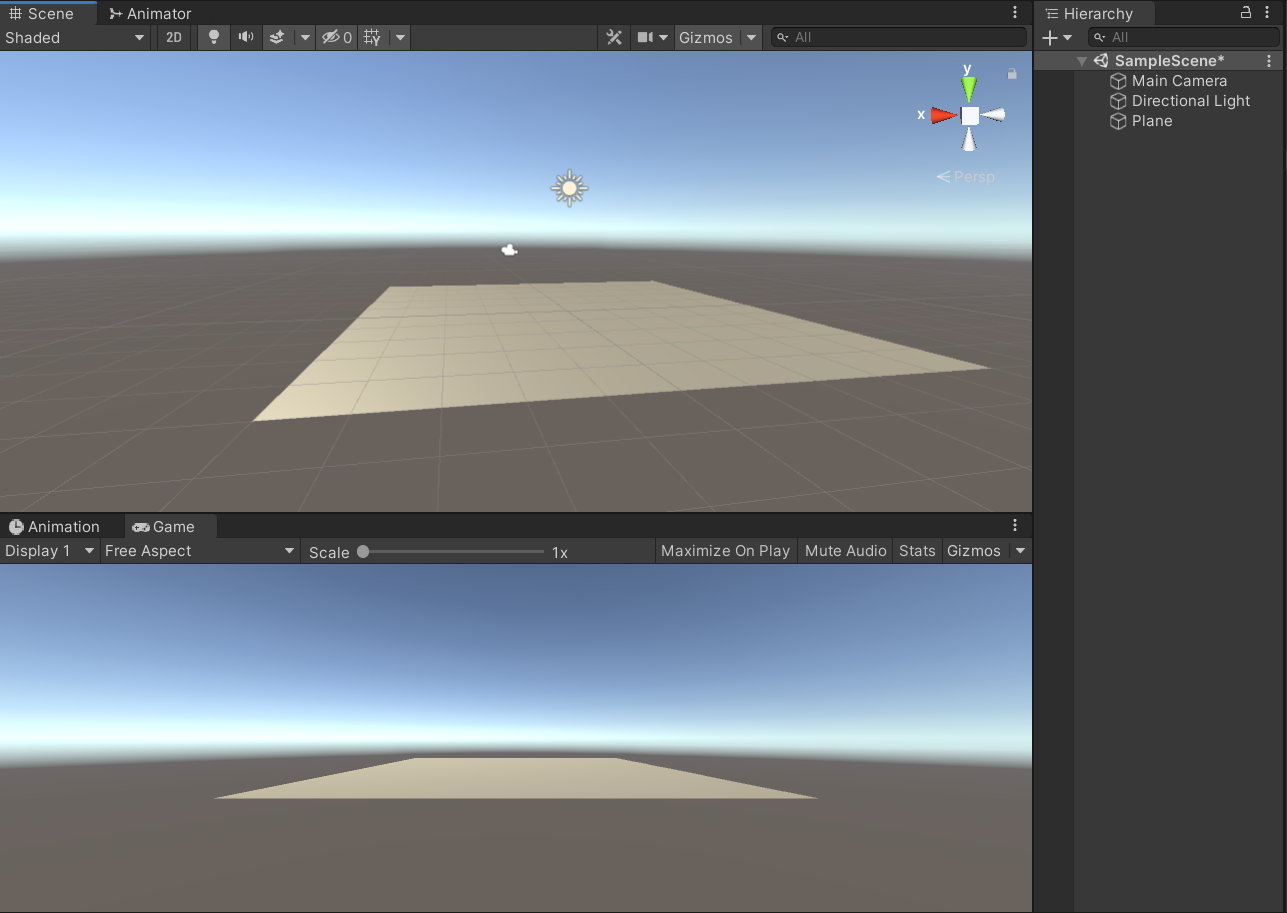This screenshot has width=1287, height=913.
Task: Click the grid visibility icon in Scene toolbar
Action: (x=370, y=37)
